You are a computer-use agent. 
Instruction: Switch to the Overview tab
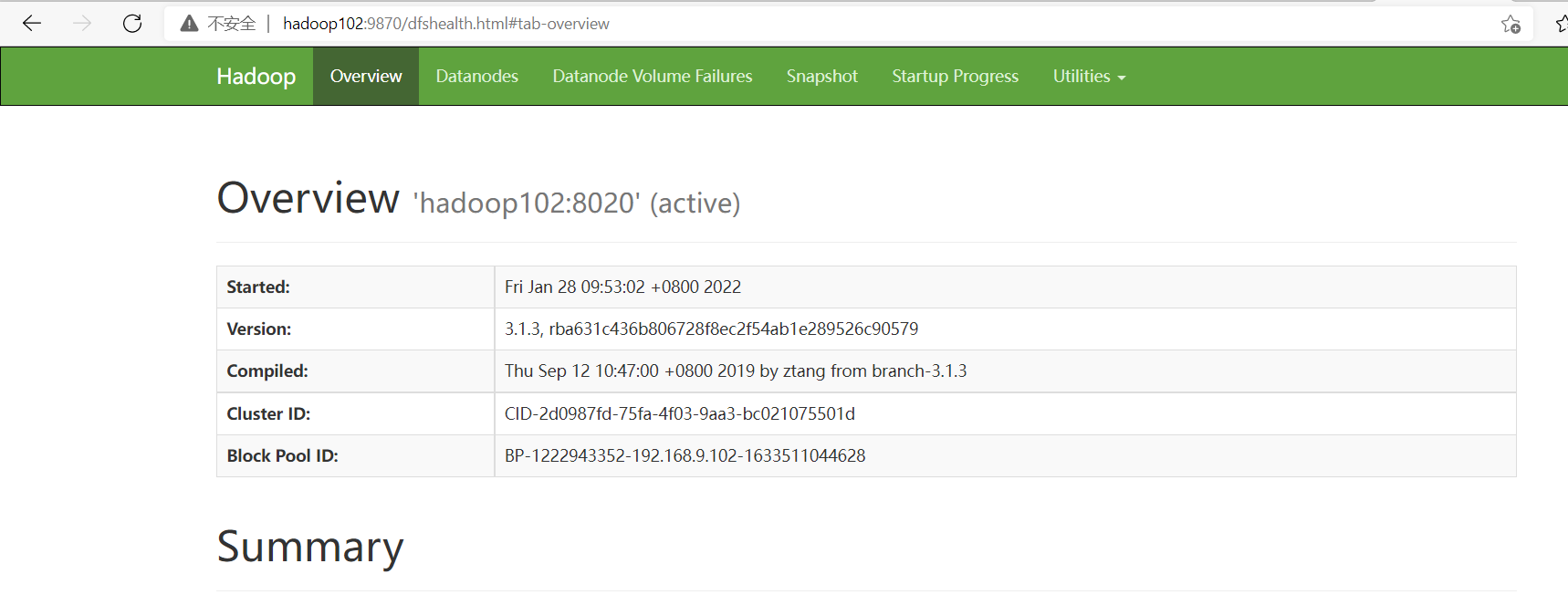tap(365, 77)
